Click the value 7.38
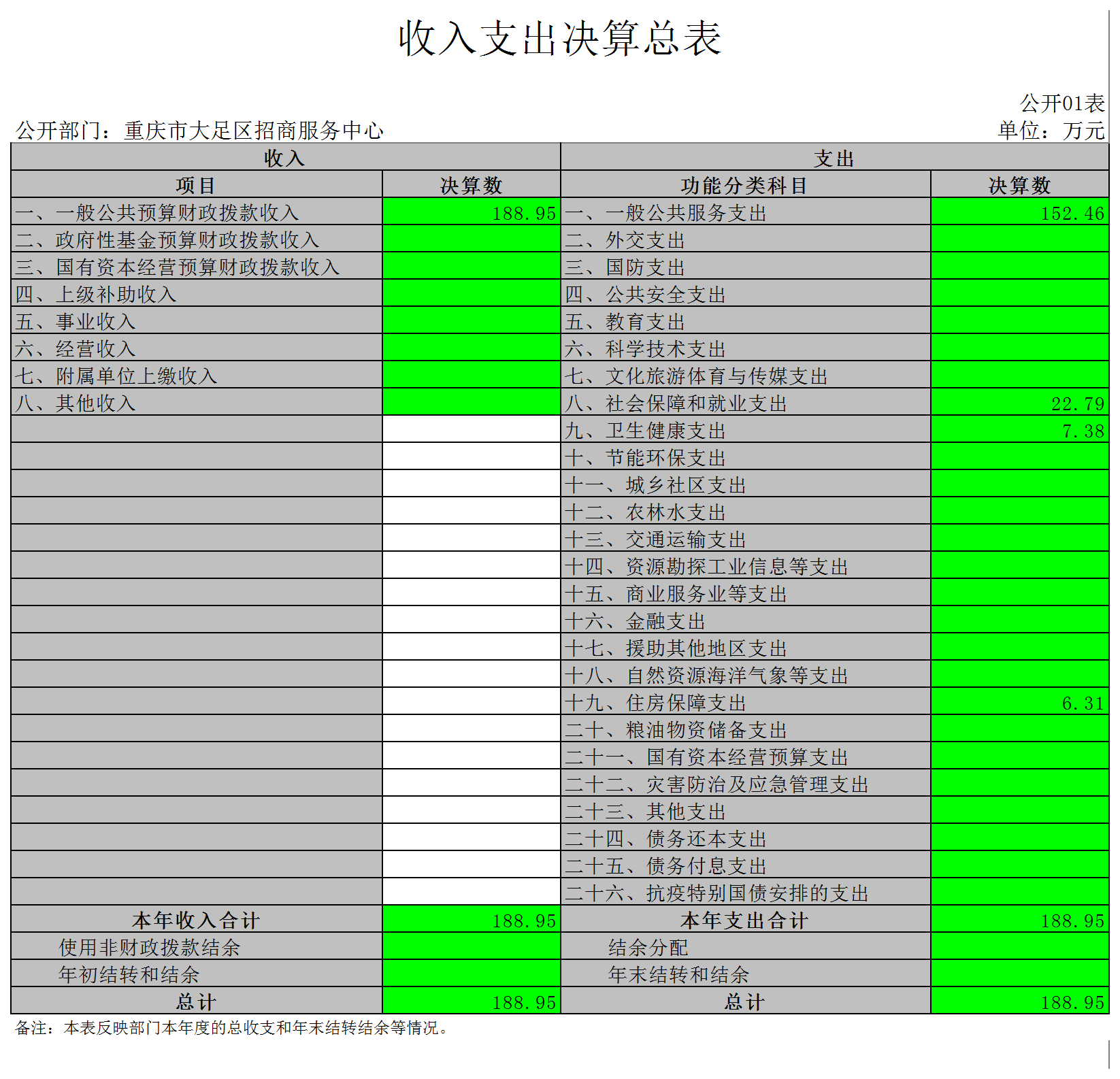This screenshot has width=1120, height=1079. tap(1019, 429)
